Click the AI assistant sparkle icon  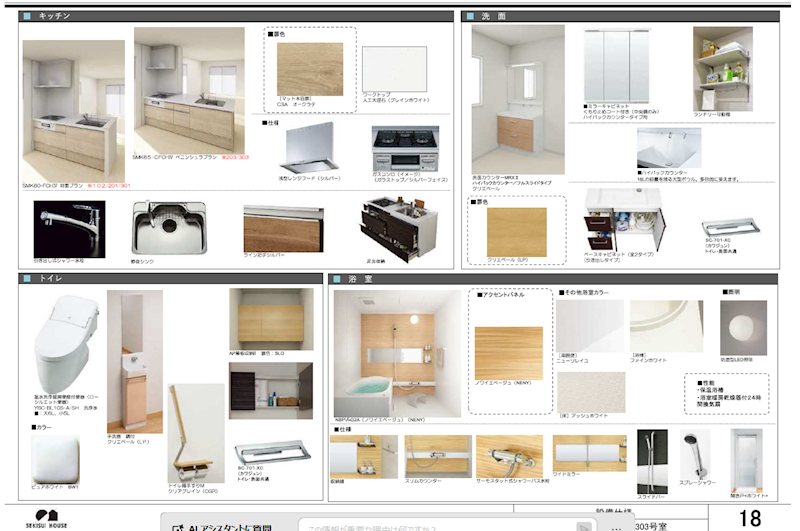(x=177, y=528)
